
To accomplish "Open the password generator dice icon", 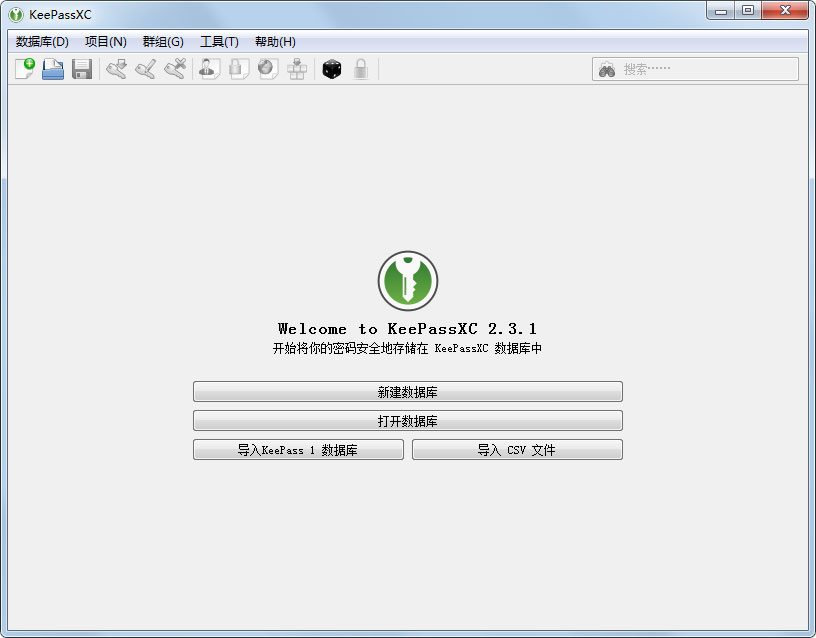I will tap(332, 69).
